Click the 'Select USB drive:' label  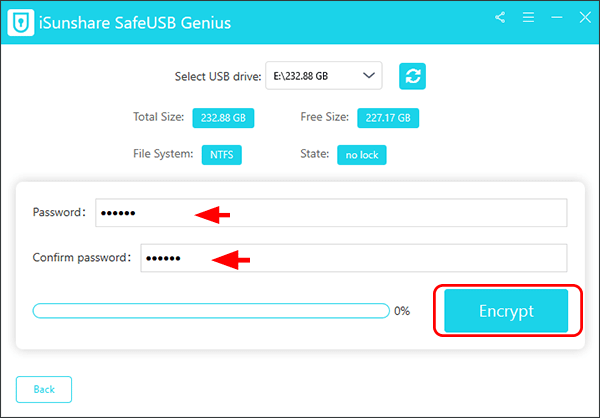(x=217, y=75)
